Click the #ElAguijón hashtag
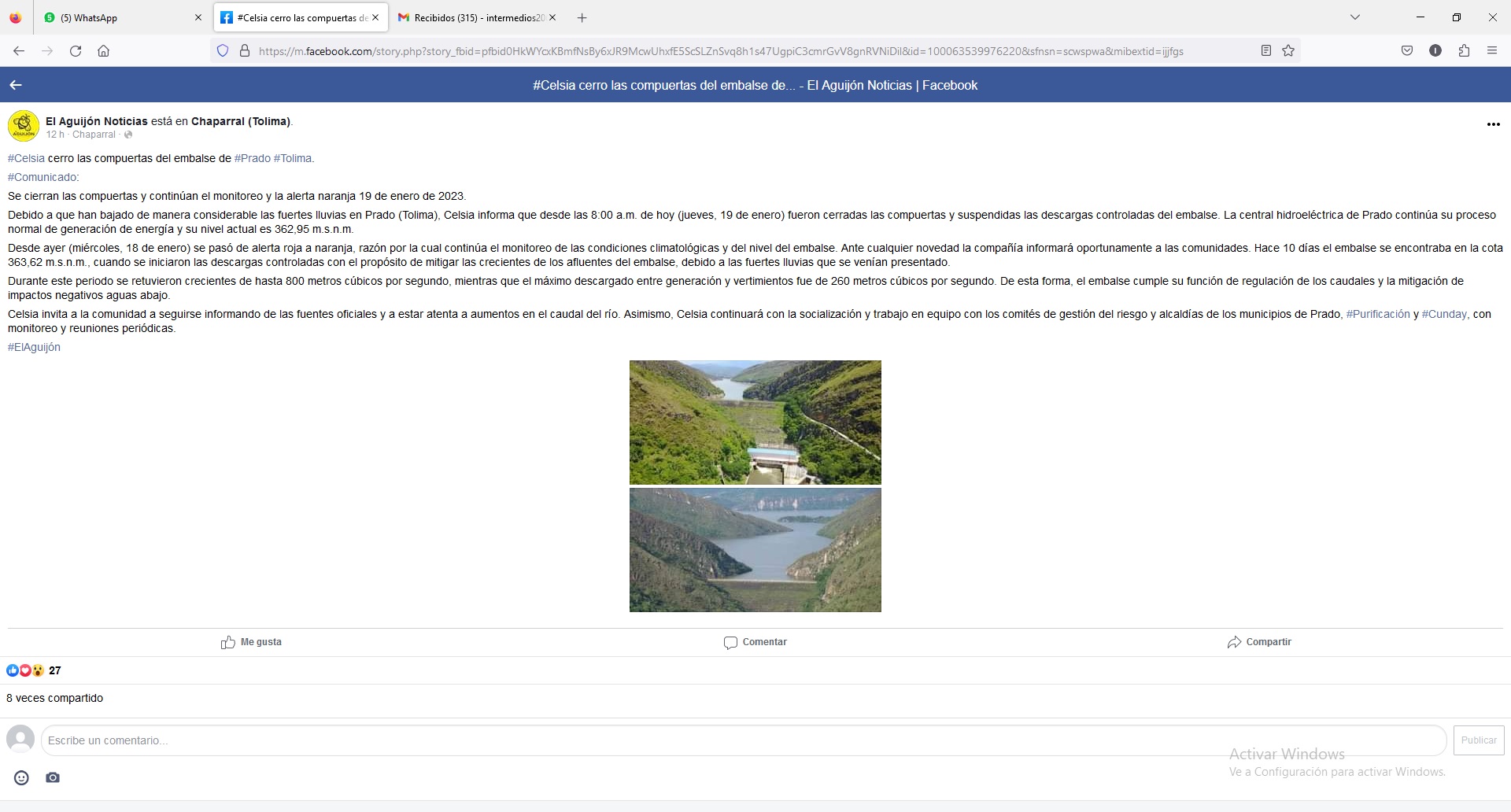Image resolution: width=1511 pixels, height=812 pixels. [34, 347]
